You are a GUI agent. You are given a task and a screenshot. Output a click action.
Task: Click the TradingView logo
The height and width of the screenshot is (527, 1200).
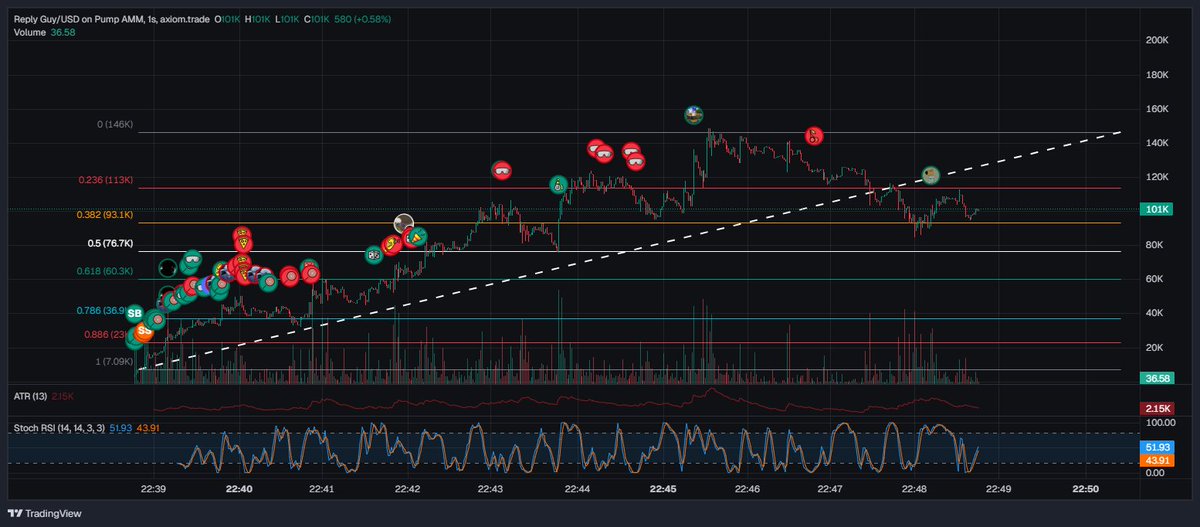coord(48,514)
